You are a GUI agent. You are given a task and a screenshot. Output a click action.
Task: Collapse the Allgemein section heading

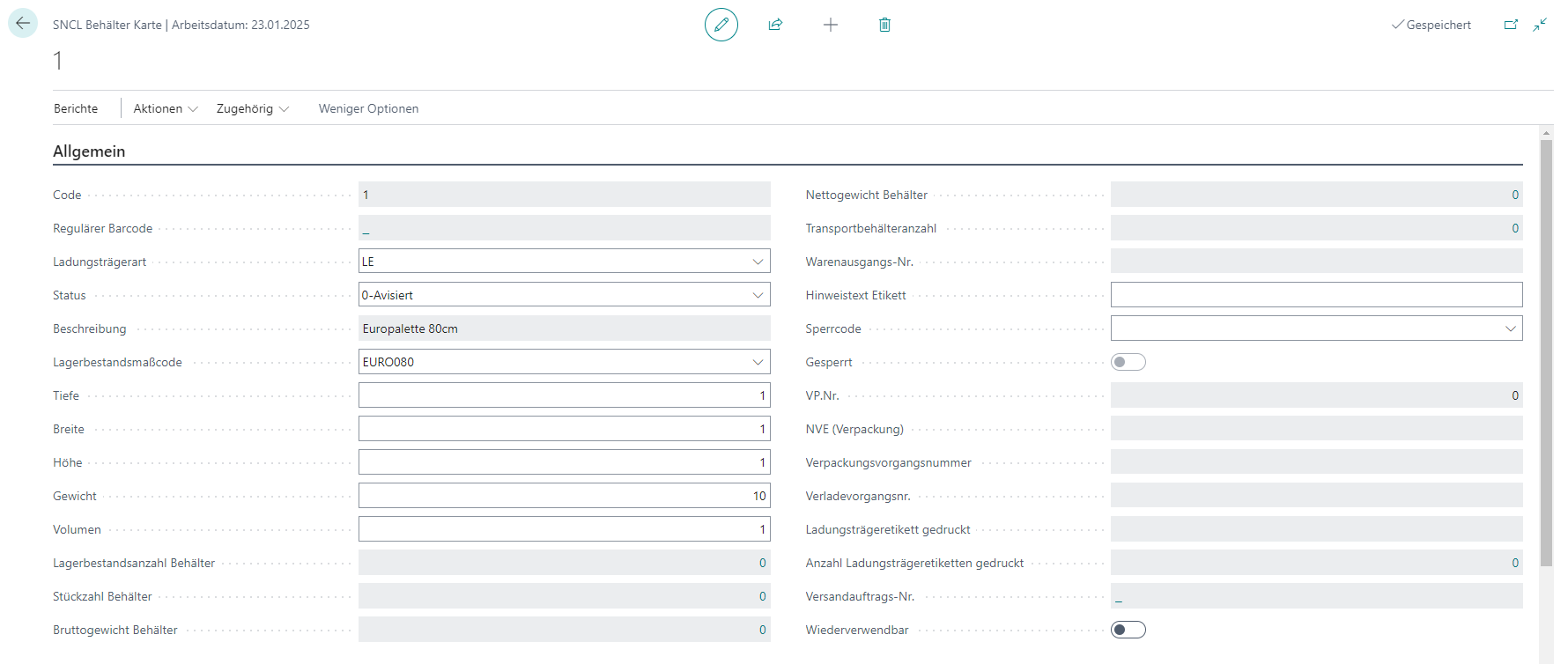click(x=89, y=151)
